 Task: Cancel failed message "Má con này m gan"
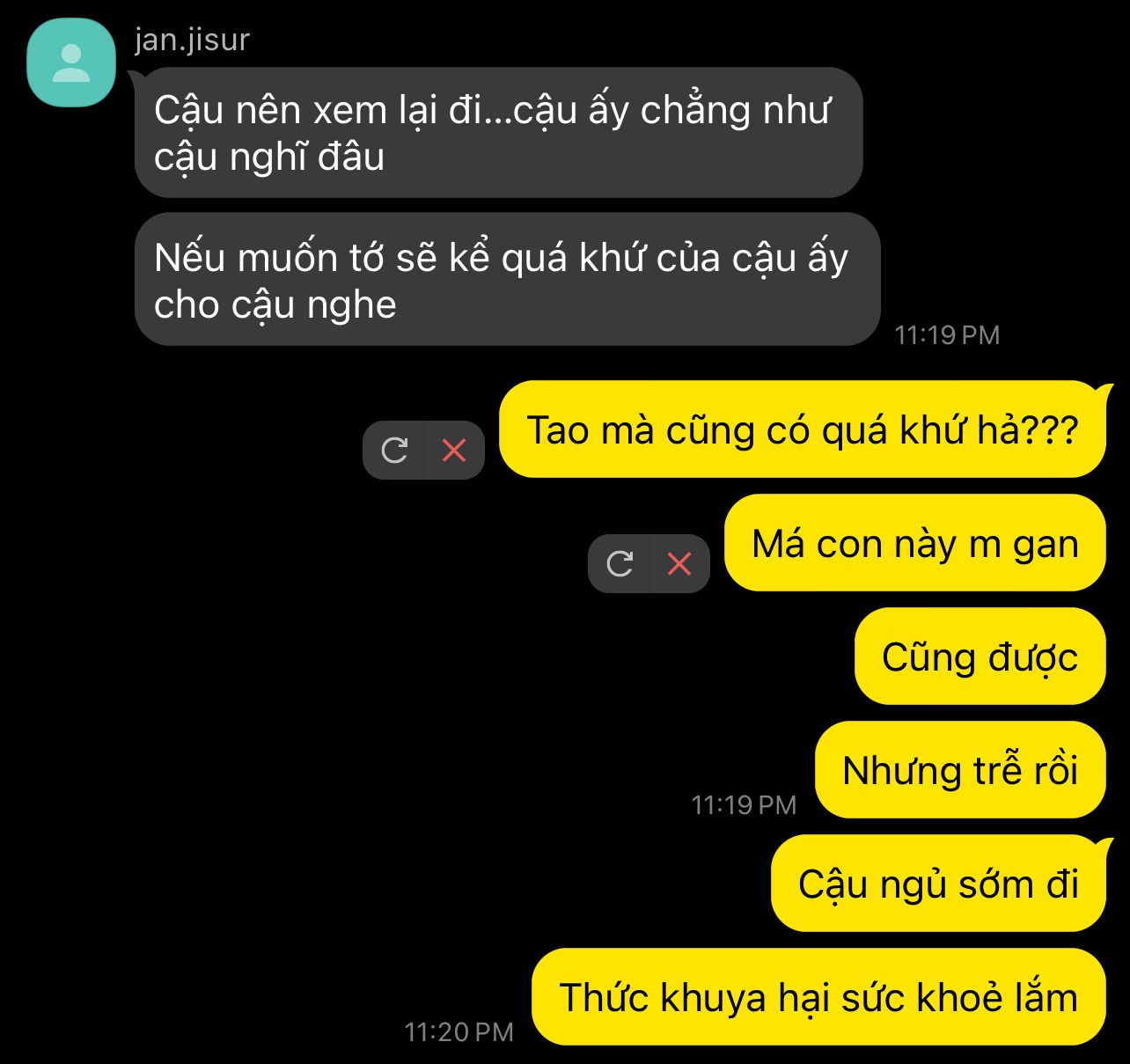(679, 563)
